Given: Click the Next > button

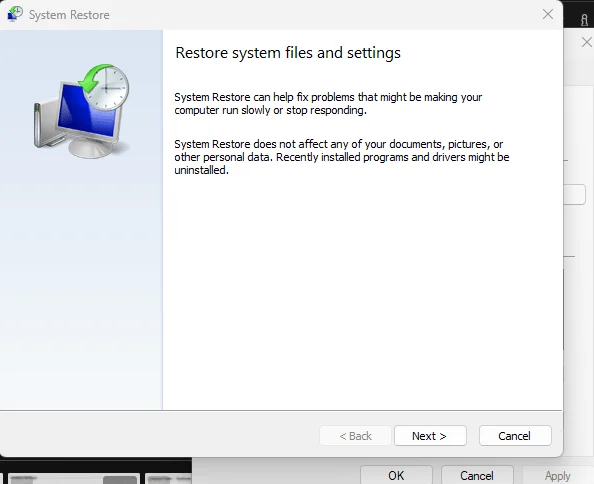Looking at the screenshot, I should click(430, 436).
